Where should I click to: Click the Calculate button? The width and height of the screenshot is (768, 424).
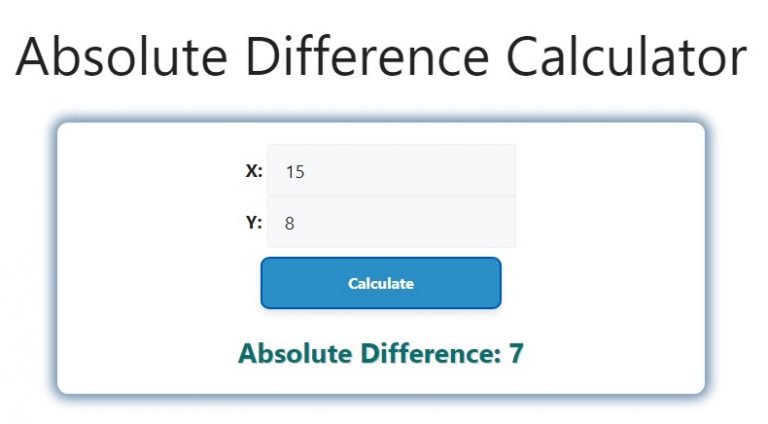[x=380, y=283]
